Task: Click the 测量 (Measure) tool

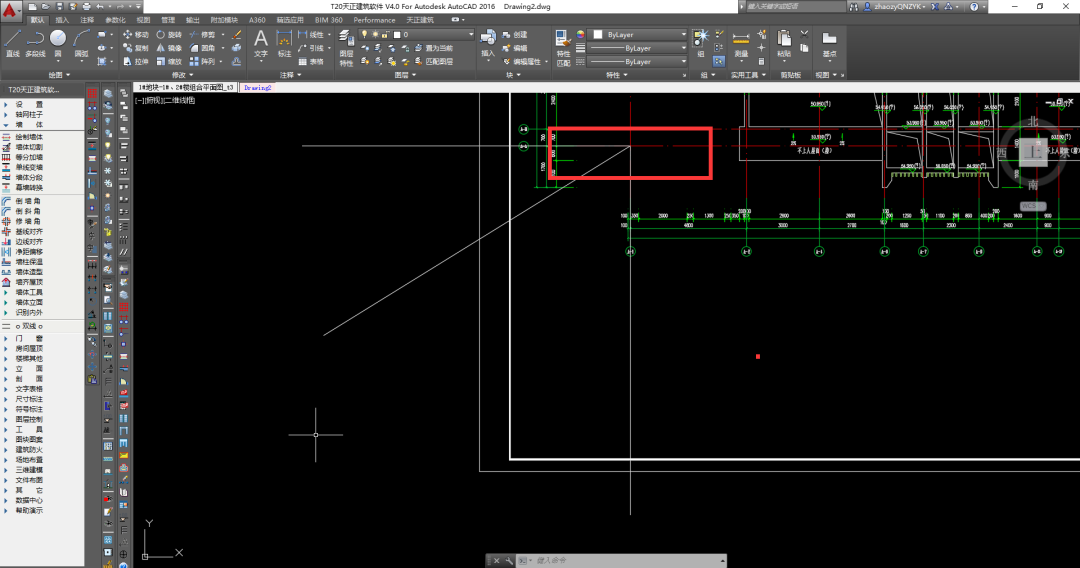Action: pyautogui.click(x=740, y=42)
